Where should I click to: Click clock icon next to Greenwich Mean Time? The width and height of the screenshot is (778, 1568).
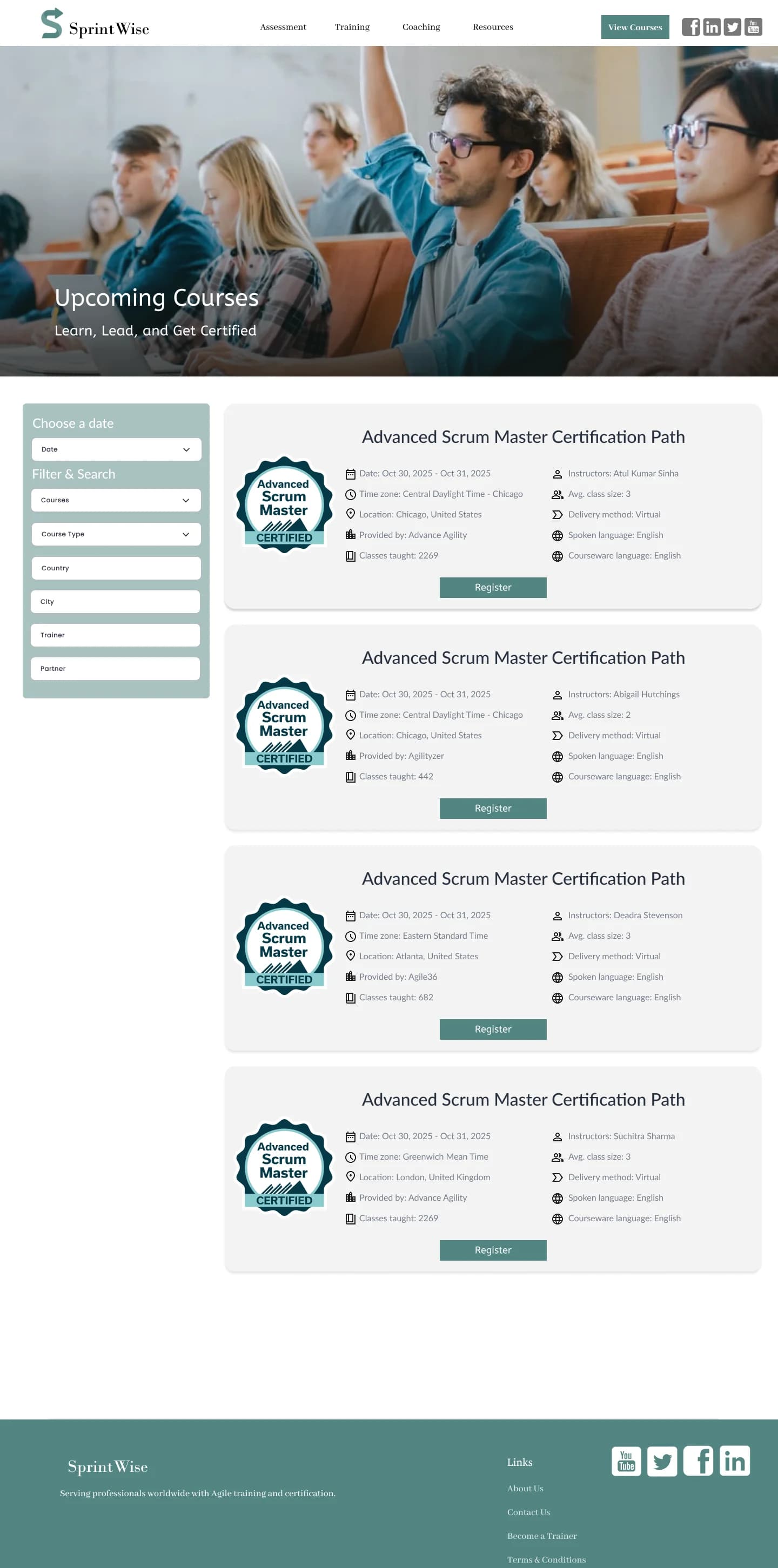coord(351,1157)
